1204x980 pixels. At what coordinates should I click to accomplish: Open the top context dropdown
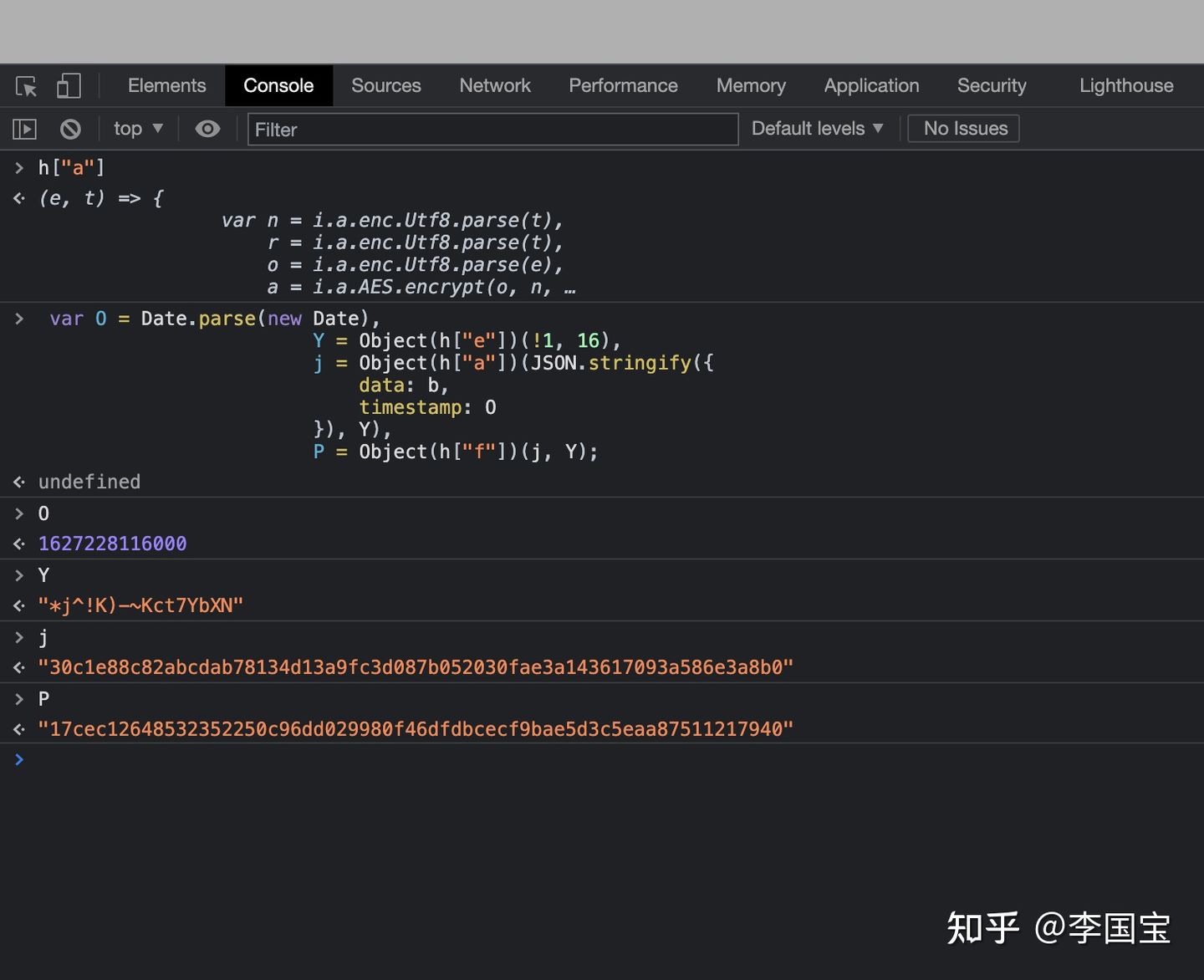tap(138, 129)
